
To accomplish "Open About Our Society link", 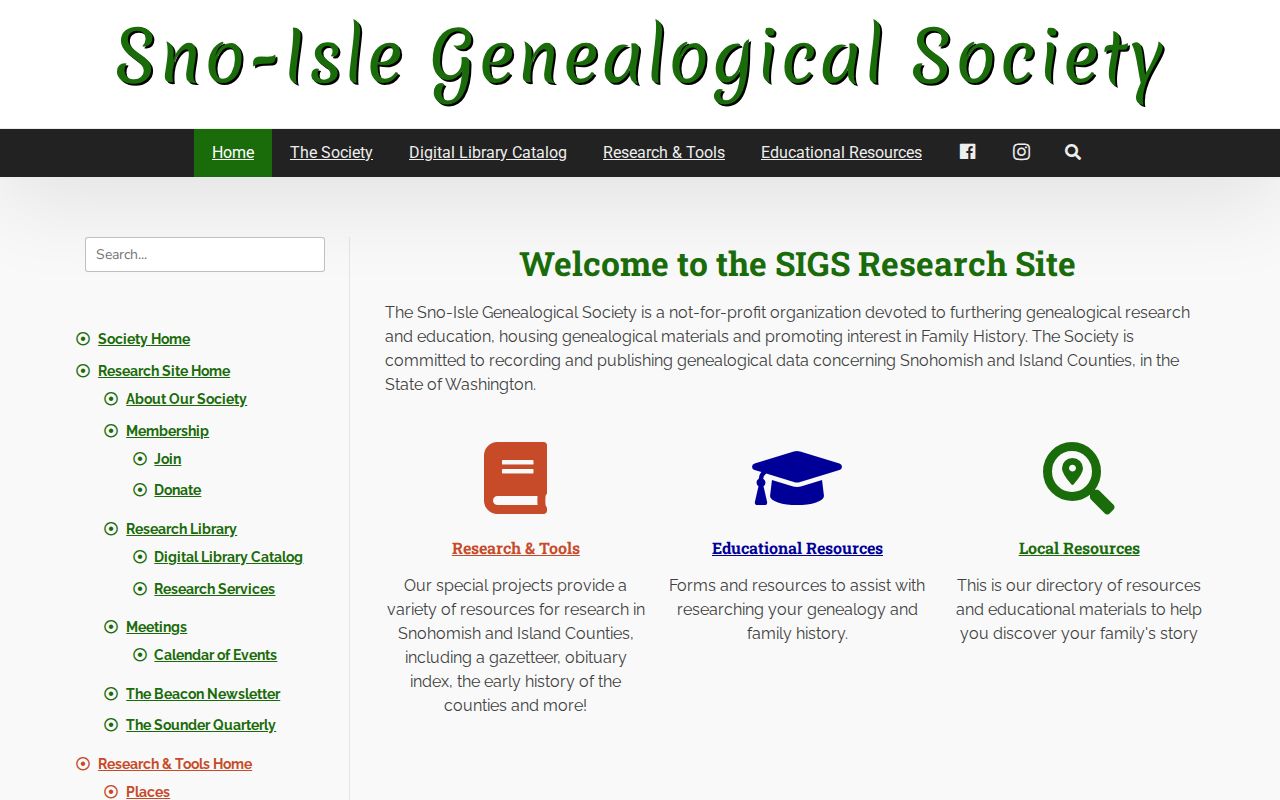I will tap(186, 399).
